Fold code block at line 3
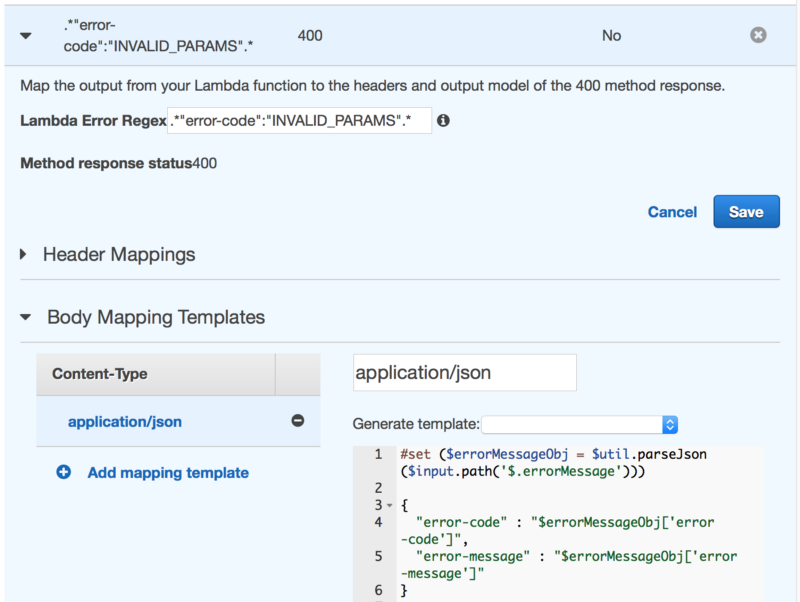 [390, 506]
